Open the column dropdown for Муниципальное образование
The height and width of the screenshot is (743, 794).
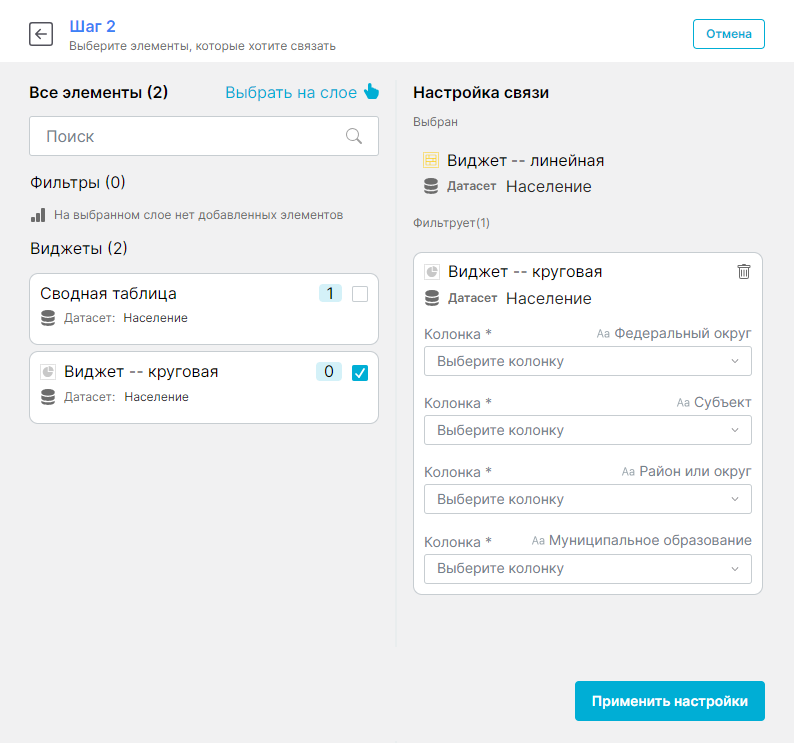587,568
